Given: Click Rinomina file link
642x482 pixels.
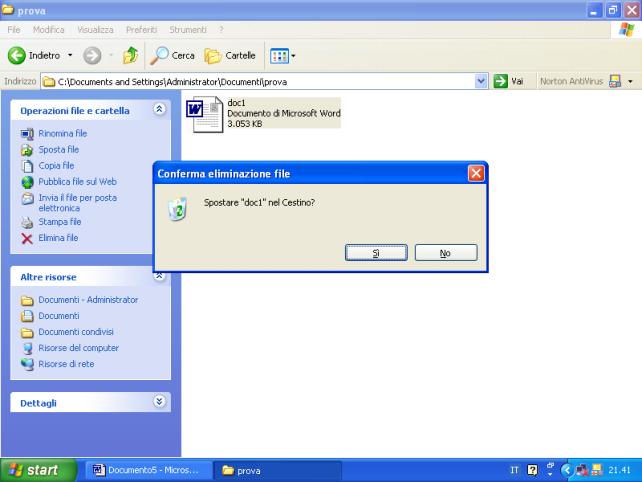Looking at the screenshot, I should pos(63,134).
